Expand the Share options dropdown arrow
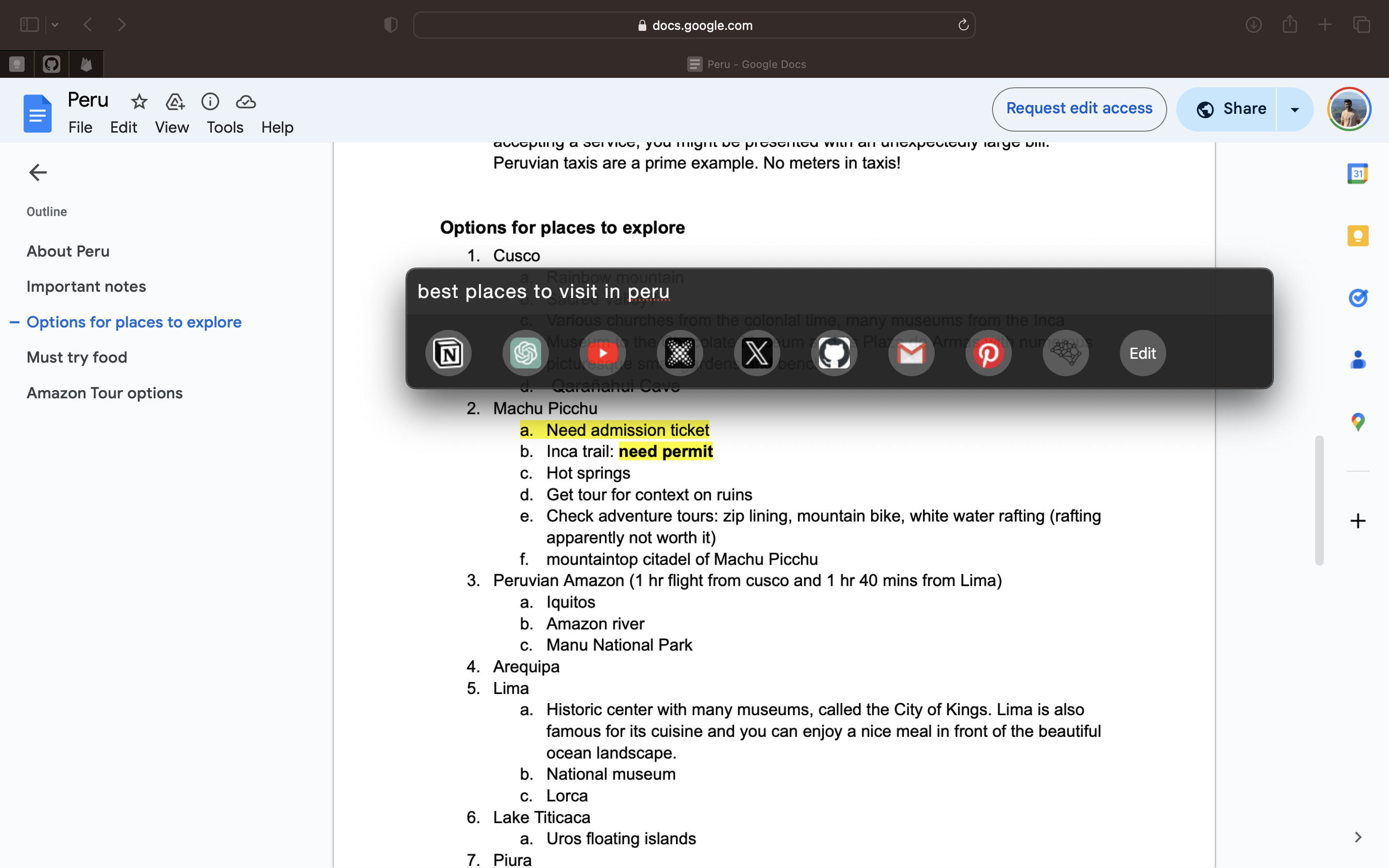1389x868 pixels. [x=1295, y=109]
